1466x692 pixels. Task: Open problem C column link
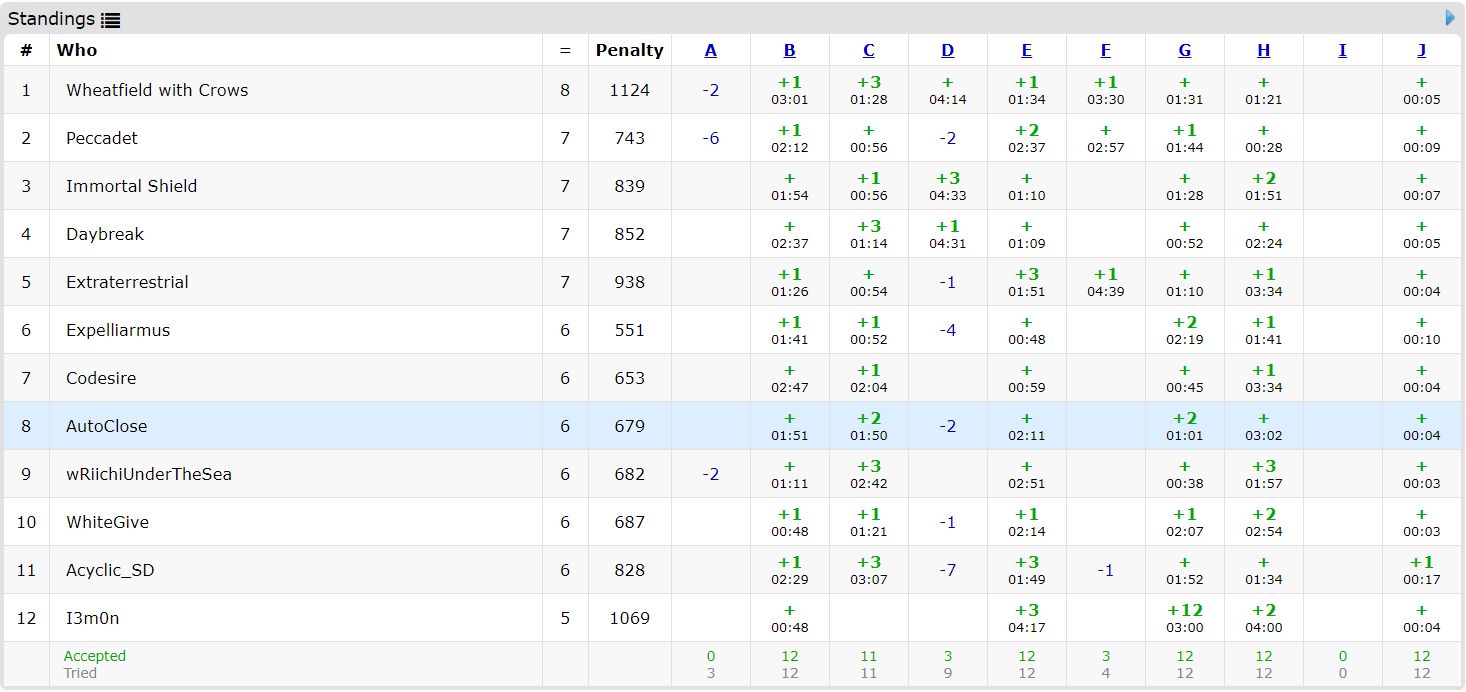tap(869, 50)
